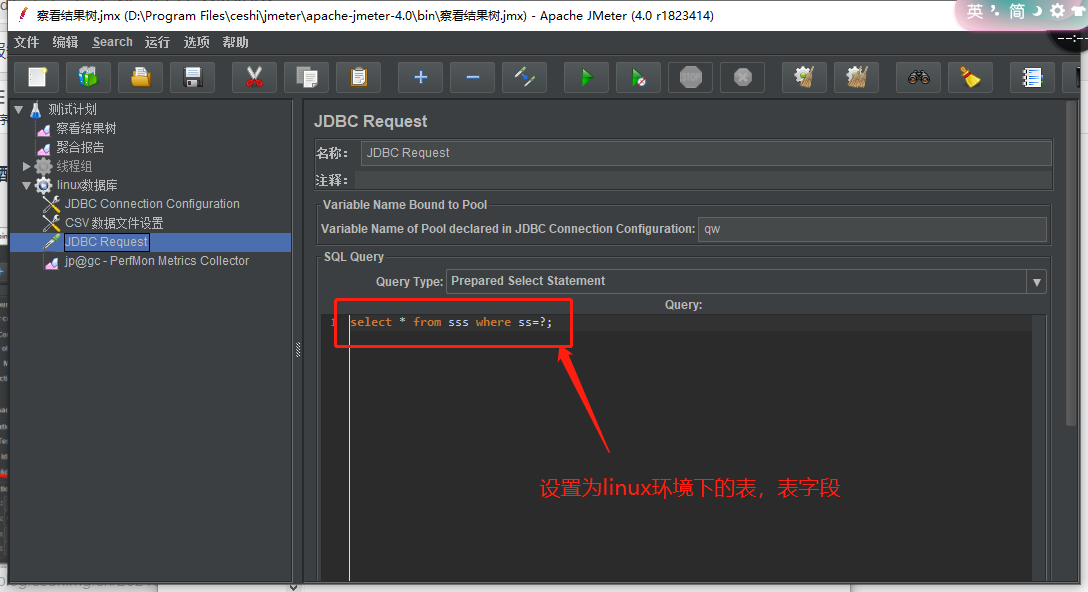The image size is (1088, 592).
Task: Click the Stop test toolbar icon
Action: (x=690, y=77)
